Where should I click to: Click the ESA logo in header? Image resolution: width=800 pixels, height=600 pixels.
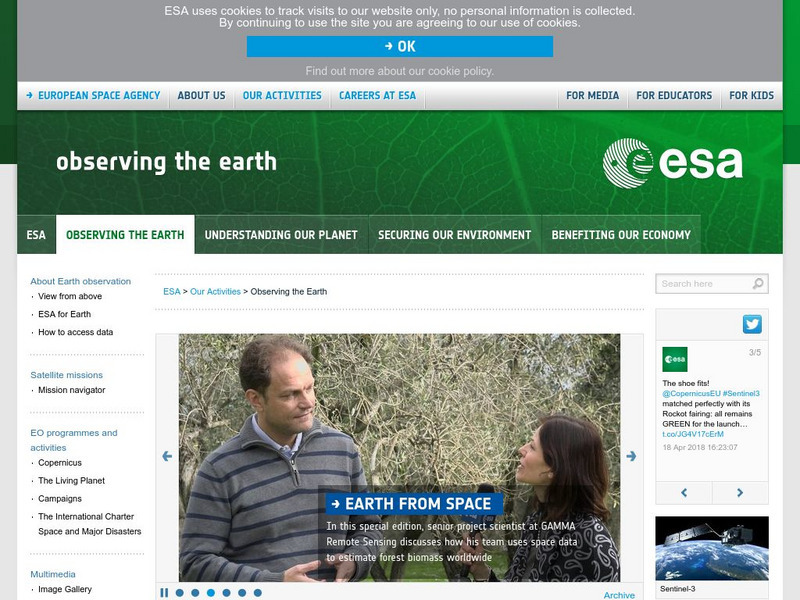coord(672,163)
